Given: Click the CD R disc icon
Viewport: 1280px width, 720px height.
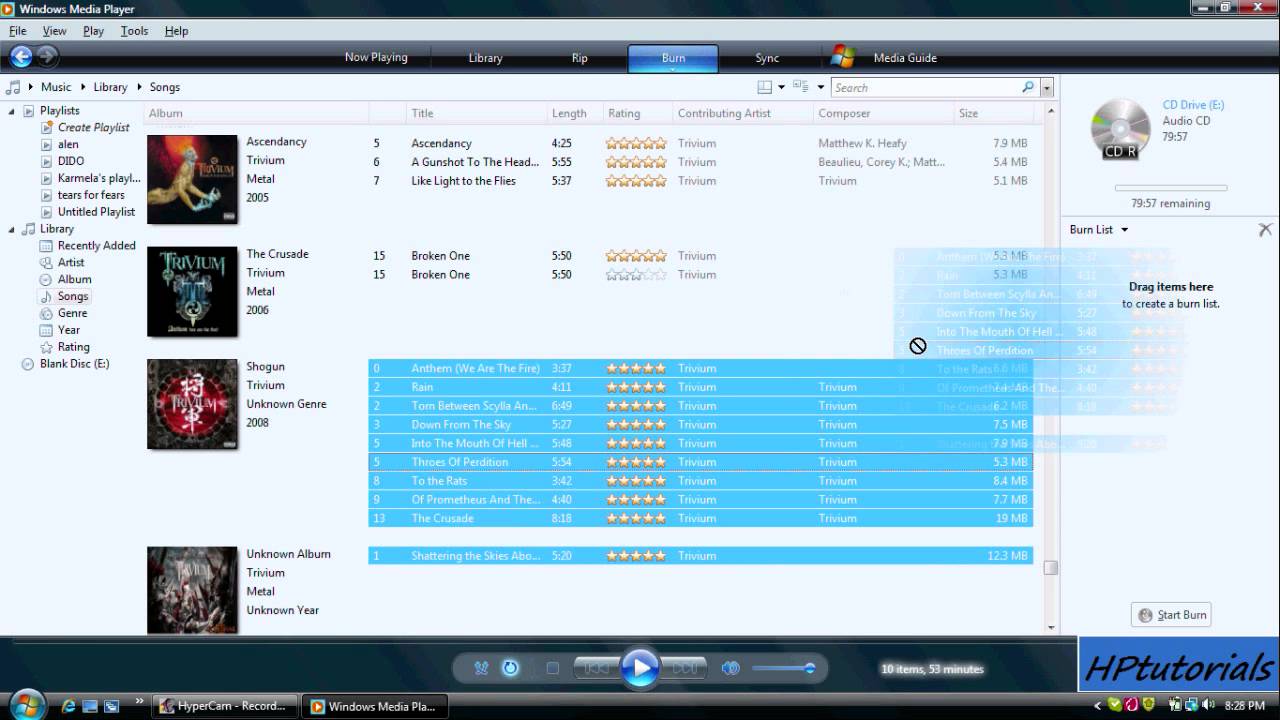Looking at the screenshot, I should pyautogui.click(x=1120, y=129).
